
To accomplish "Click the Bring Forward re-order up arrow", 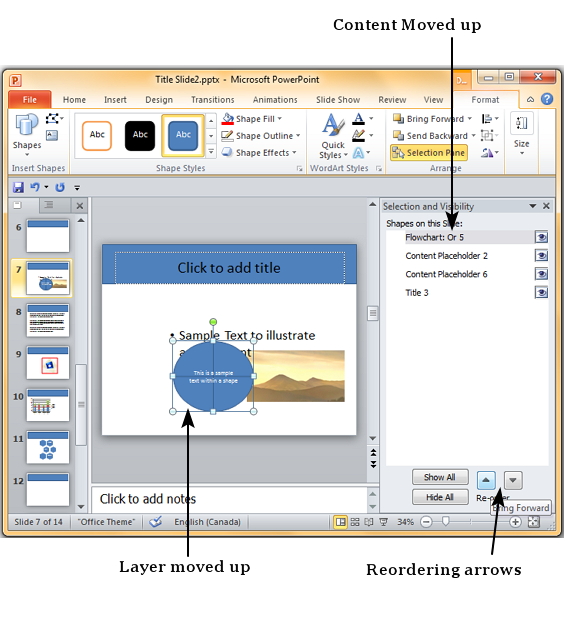I will [x=486, y=480].
